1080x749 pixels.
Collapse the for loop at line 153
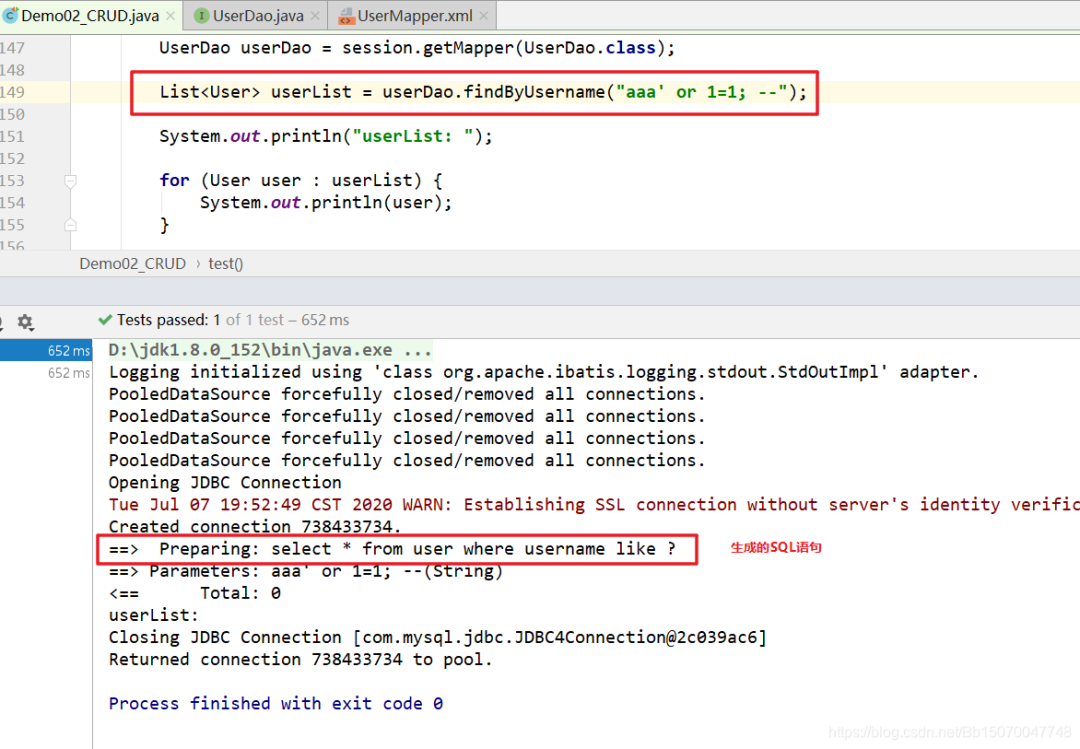(70, 181)
